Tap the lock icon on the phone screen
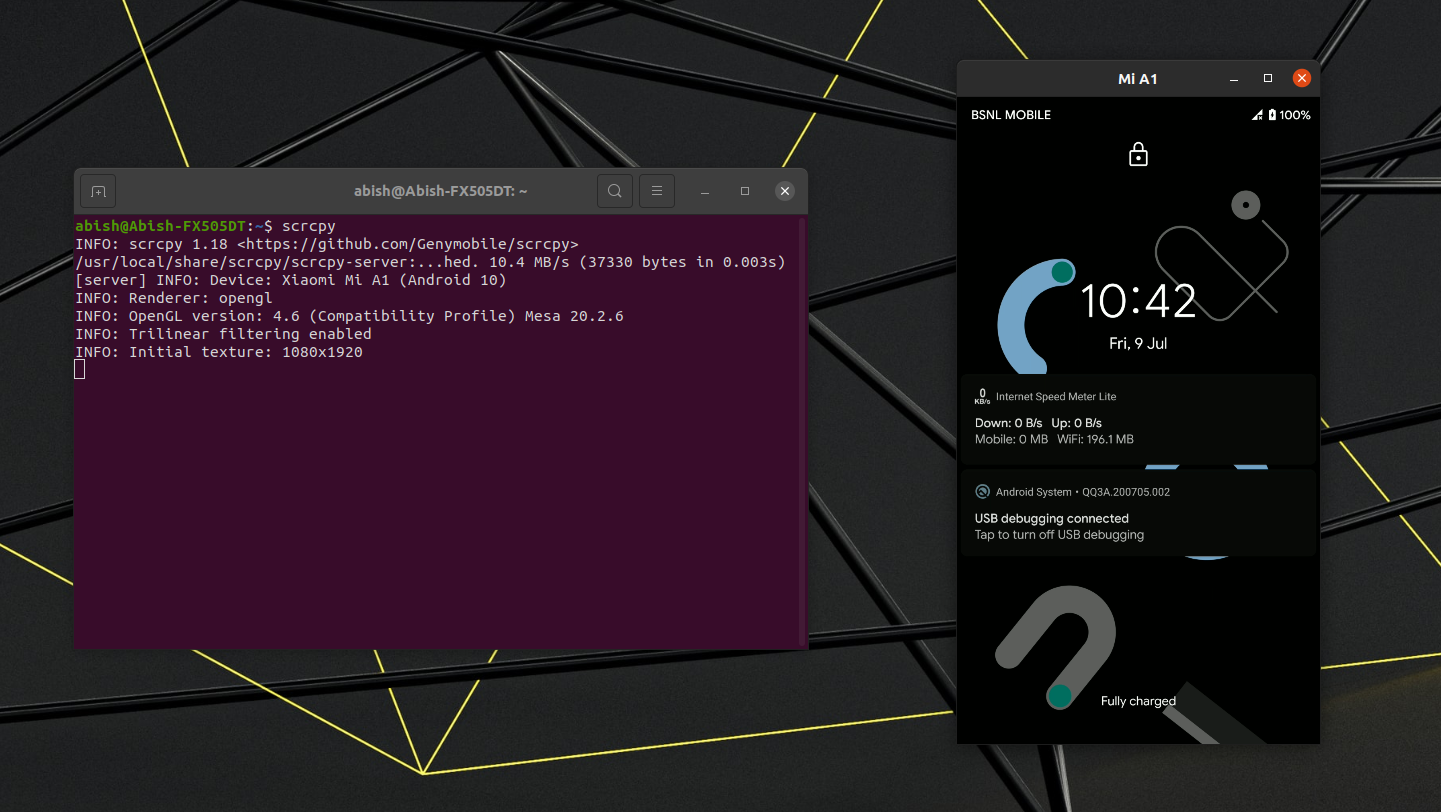The width and height of the screenshot is (1441, 812). click(1138, 154)
